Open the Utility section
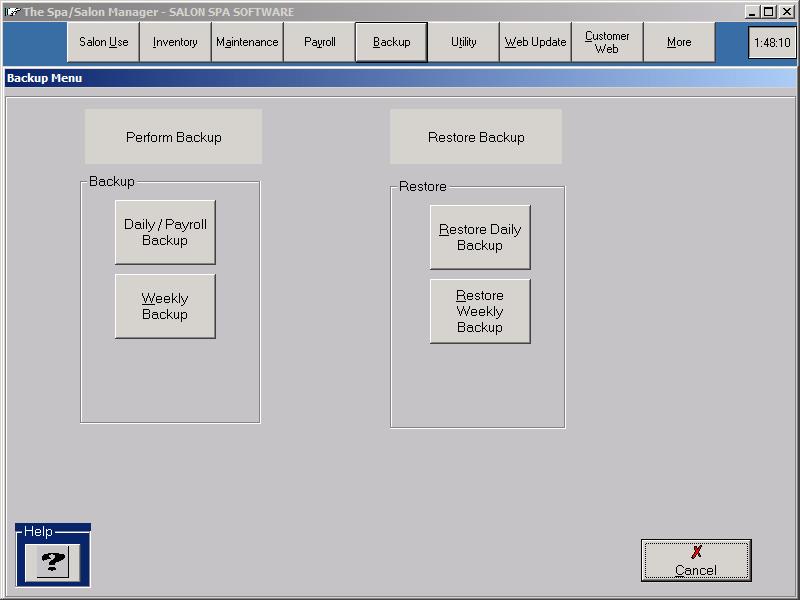Screen dimensions: 800x600 pyautogui.click(x=463, y=43)
